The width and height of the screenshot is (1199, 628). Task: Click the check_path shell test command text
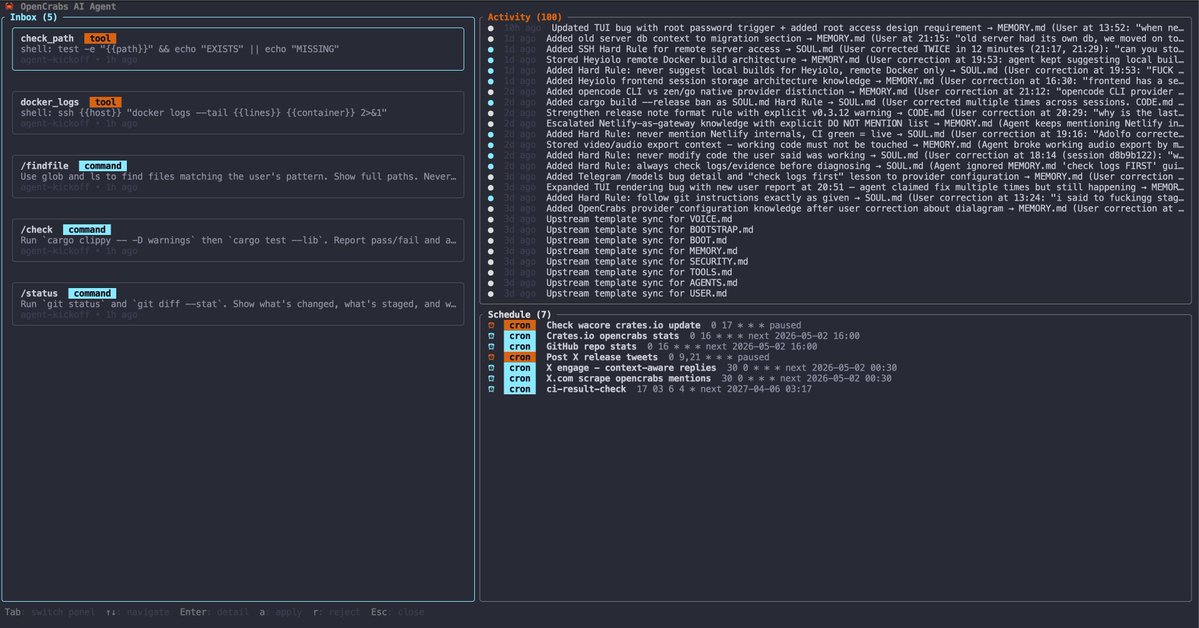(x=180, y=49)
